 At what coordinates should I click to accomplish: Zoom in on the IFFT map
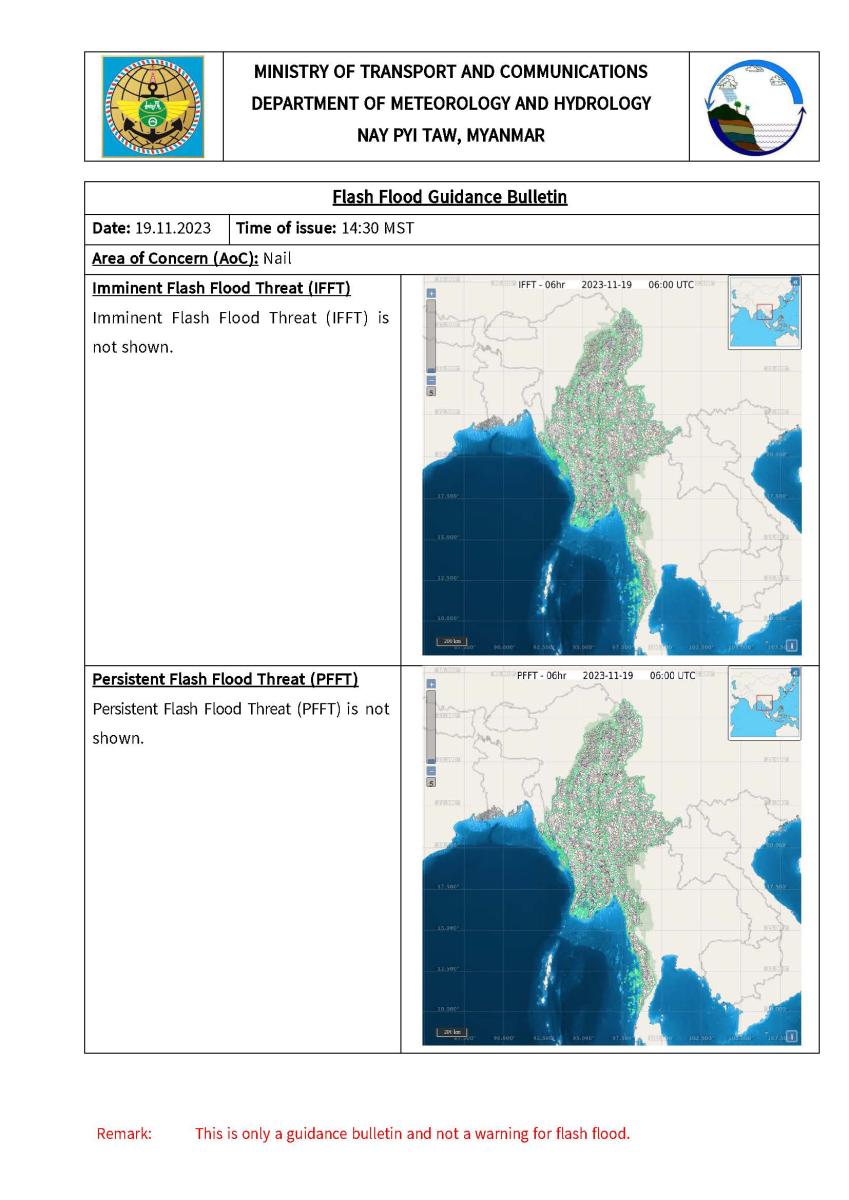(x=432, y=294)
